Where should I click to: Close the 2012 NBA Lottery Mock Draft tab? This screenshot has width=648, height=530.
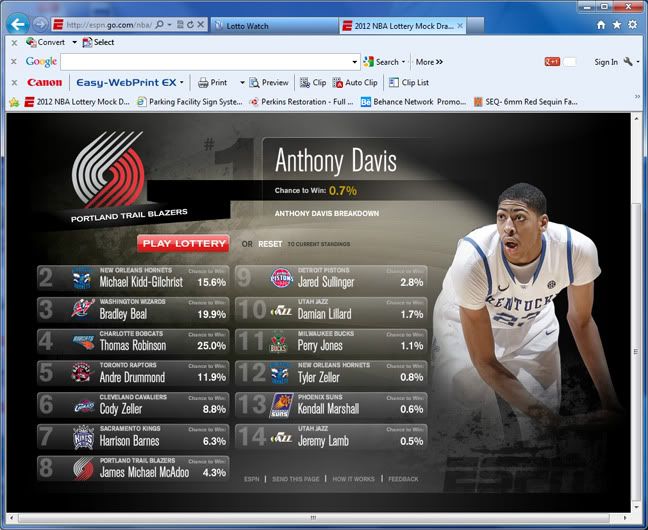(460, 26)
